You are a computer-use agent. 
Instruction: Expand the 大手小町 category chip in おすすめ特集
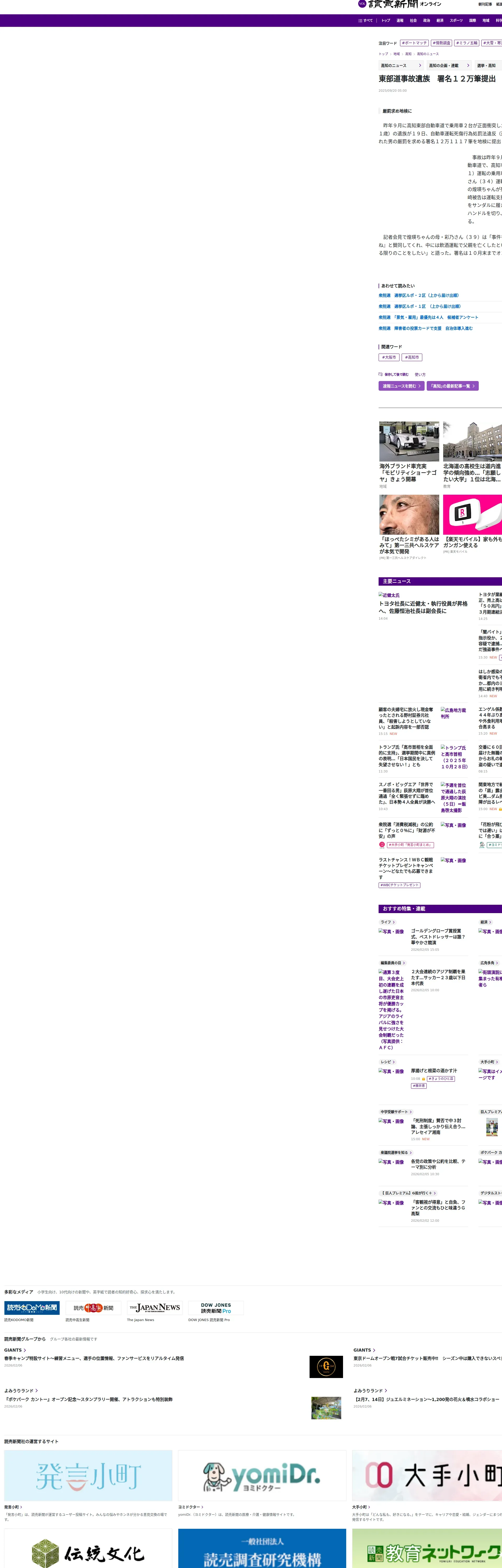[489, 1062]
